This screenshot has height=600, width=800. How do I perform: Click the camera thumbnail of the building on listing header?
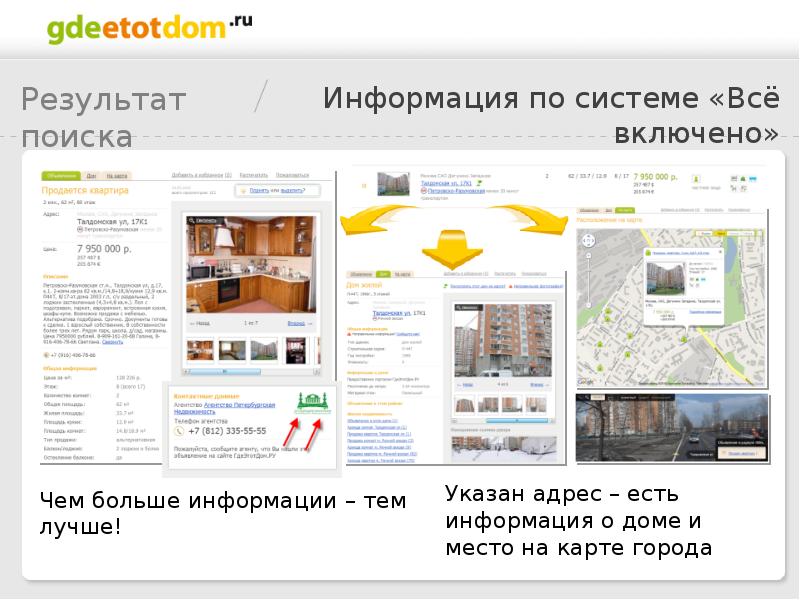(x=392, y=184)
